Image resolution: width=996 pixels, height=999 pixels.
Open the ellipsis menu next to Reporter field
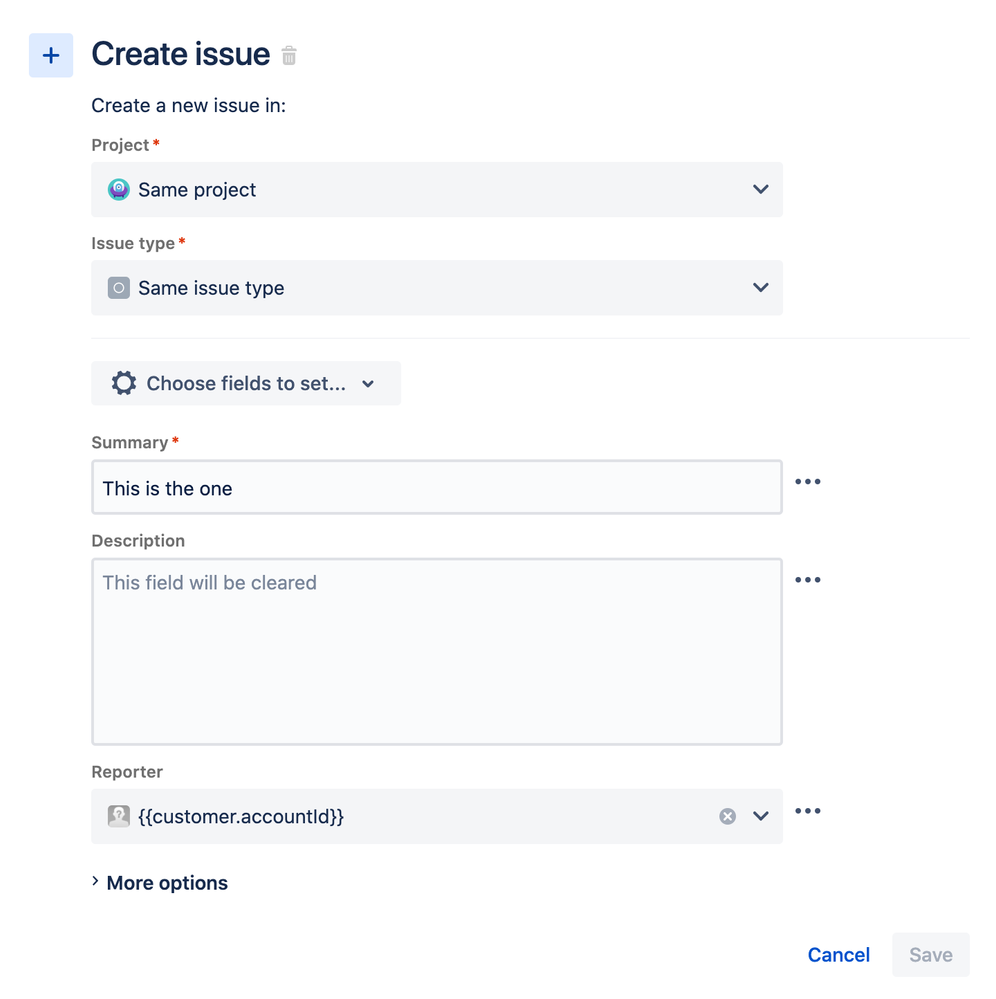pyautogui.click(x=807, y=811)
